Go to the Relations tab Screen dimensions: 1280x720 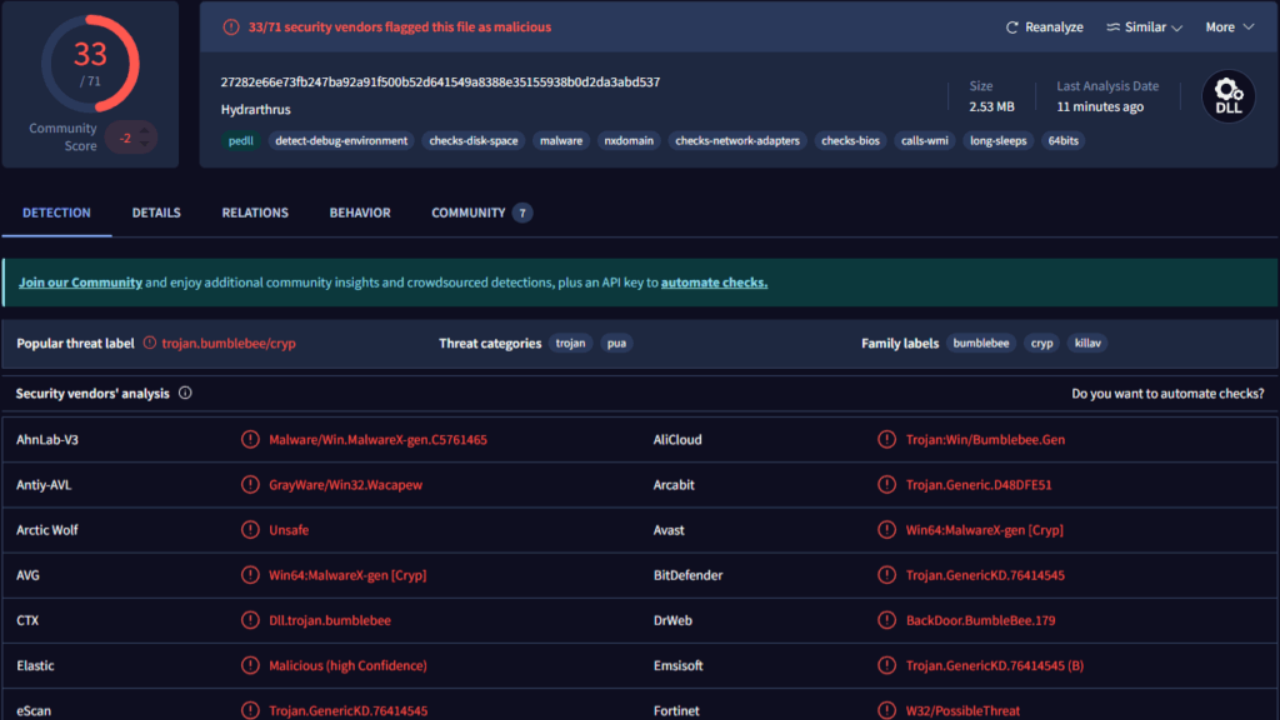point(255,213)
